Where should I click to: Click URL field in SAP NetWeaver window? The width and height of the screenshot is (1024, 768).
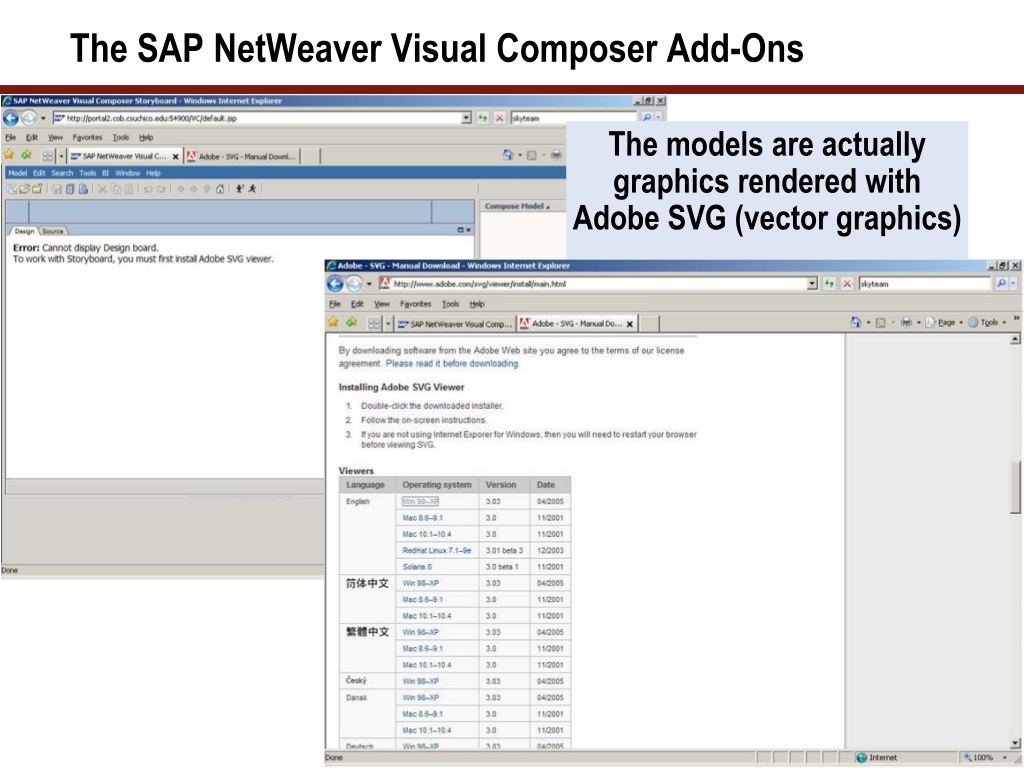tap(257, 118)
